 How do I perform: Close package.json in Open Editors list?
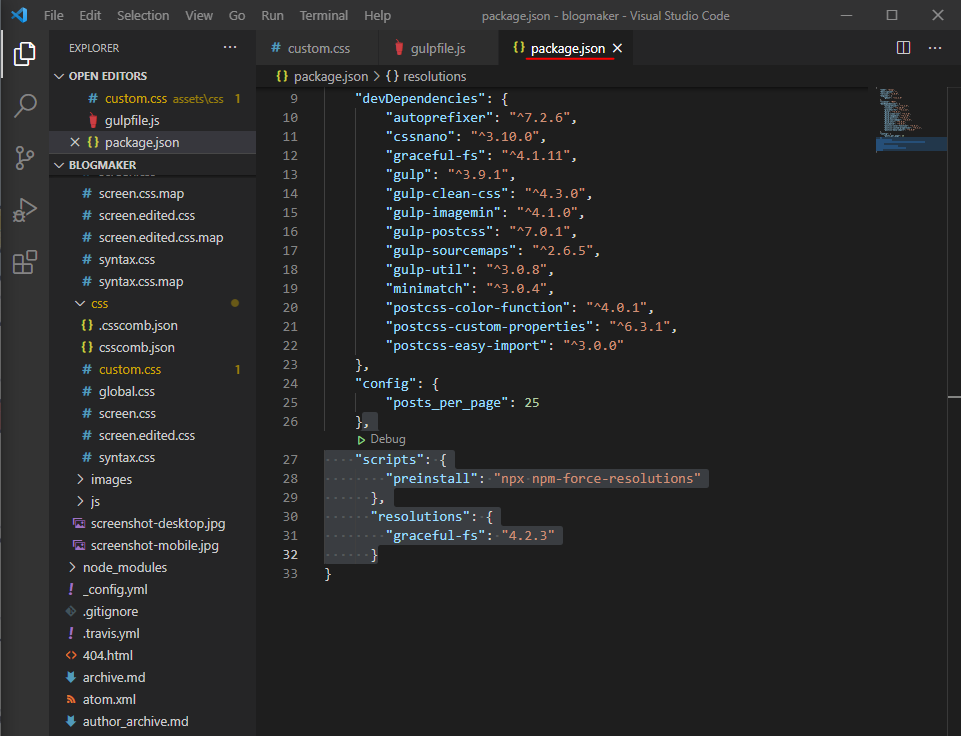[x=75, y=142]
